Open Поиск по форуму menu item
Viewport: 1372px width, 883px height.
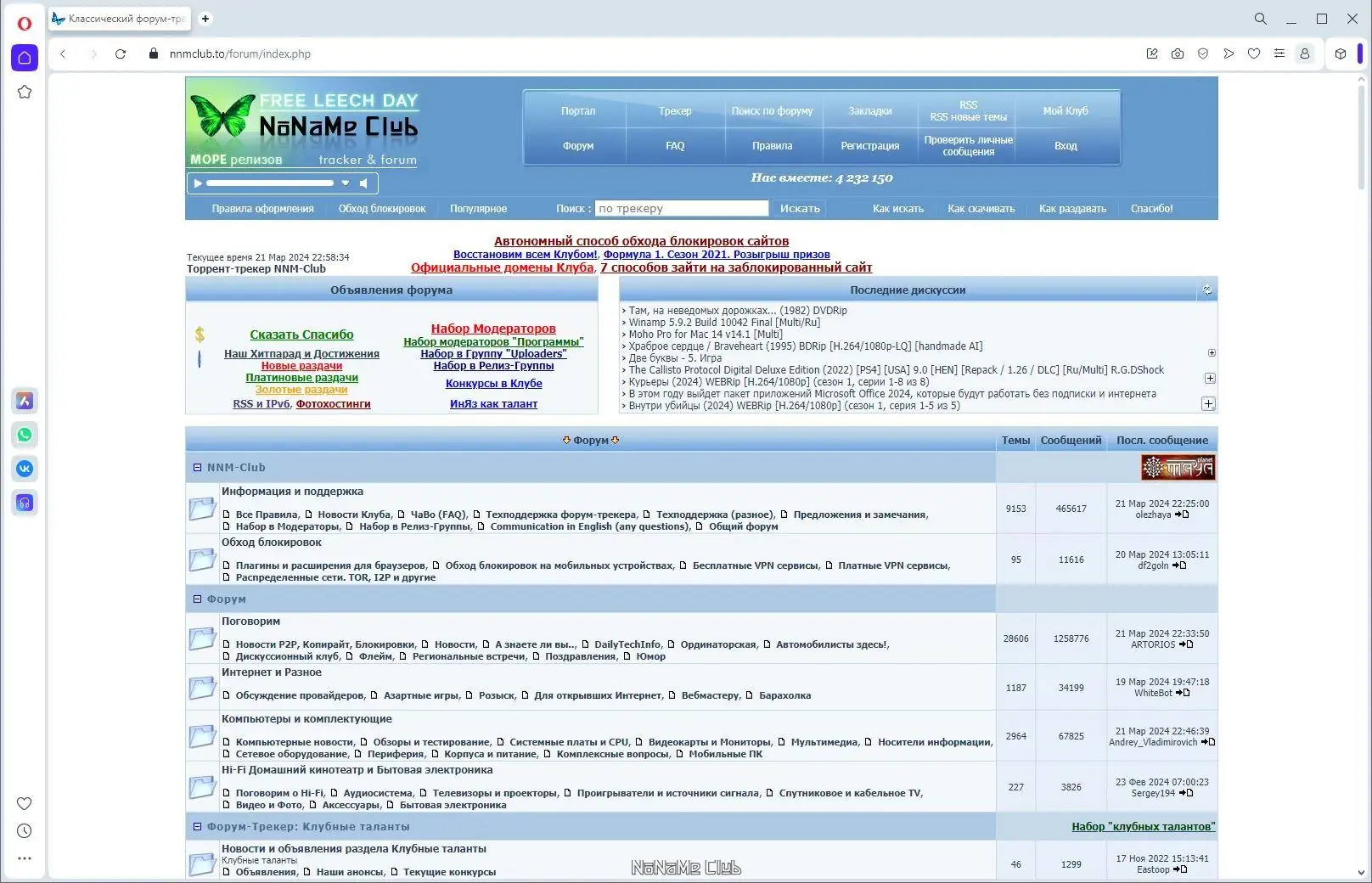(772, 110)
